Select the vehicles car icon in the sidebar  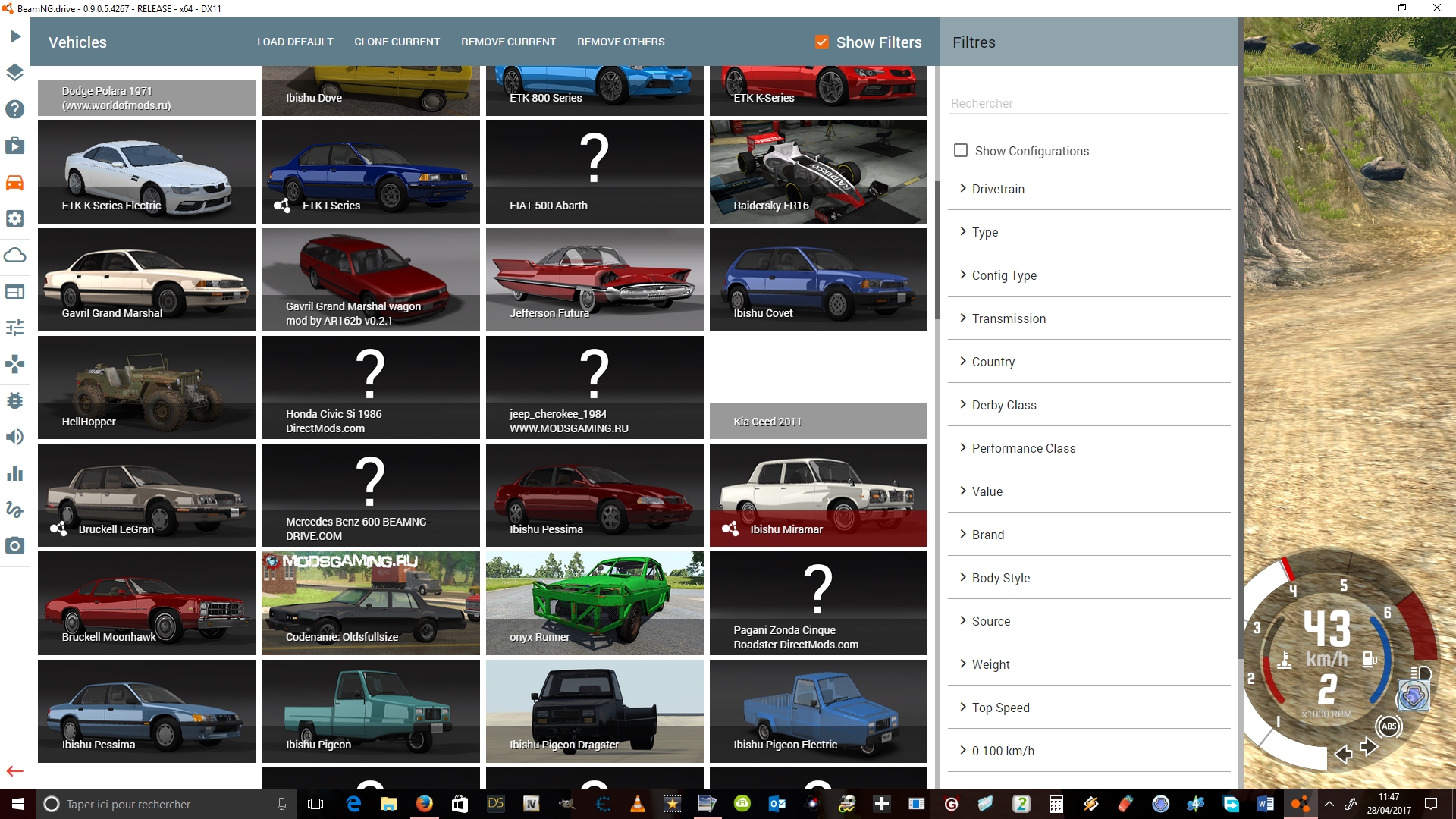pos(15,182)
